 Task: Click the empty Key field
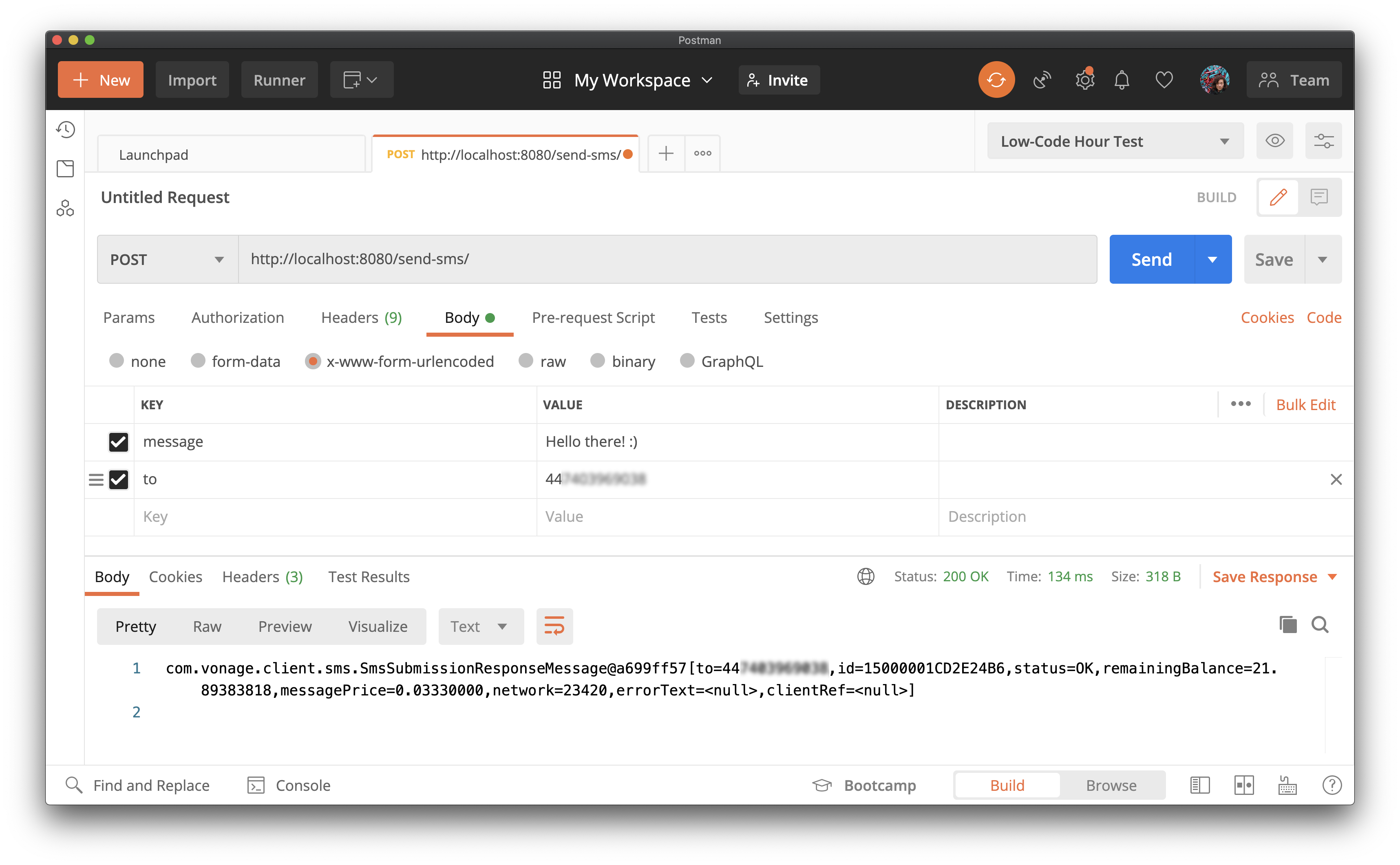coord(335,516)
